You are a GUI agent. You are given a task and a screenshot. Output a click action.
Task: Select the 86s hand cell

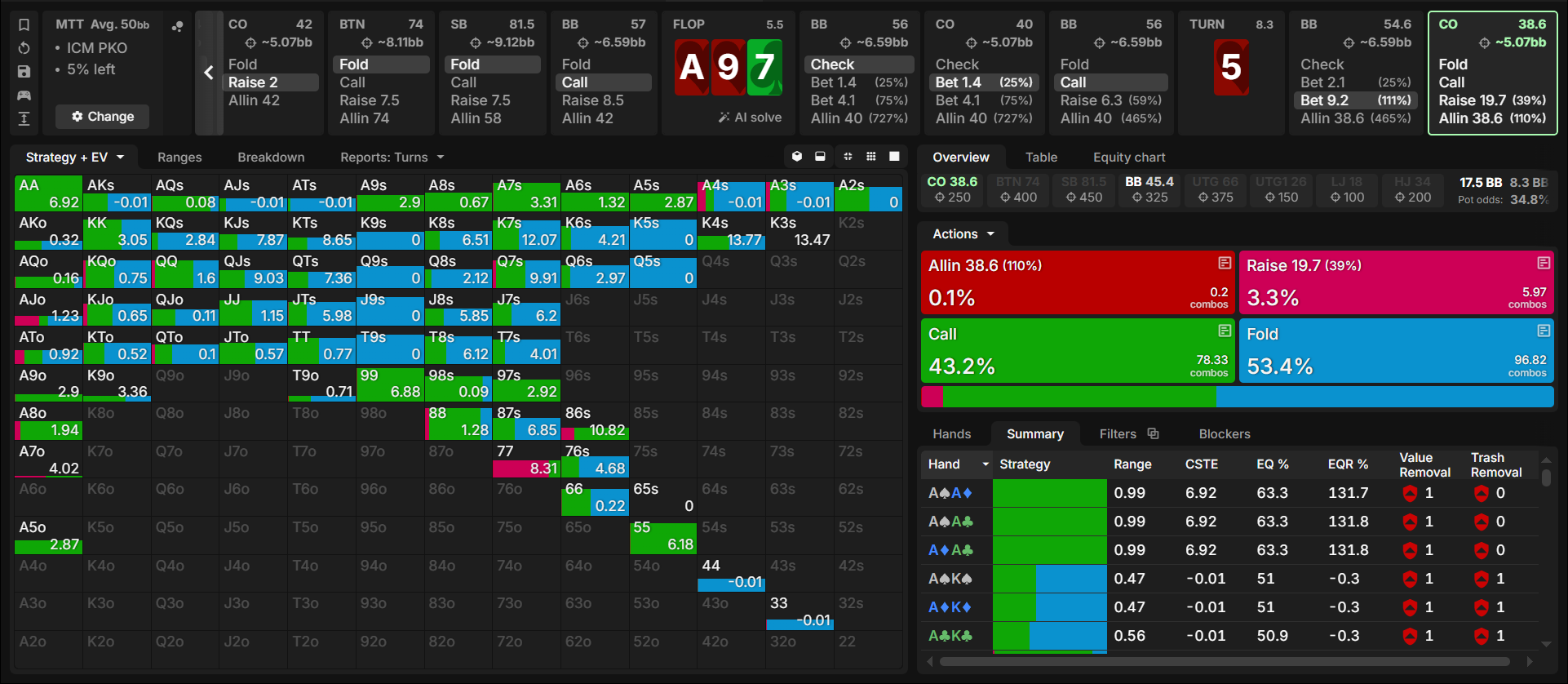(595, 421)
